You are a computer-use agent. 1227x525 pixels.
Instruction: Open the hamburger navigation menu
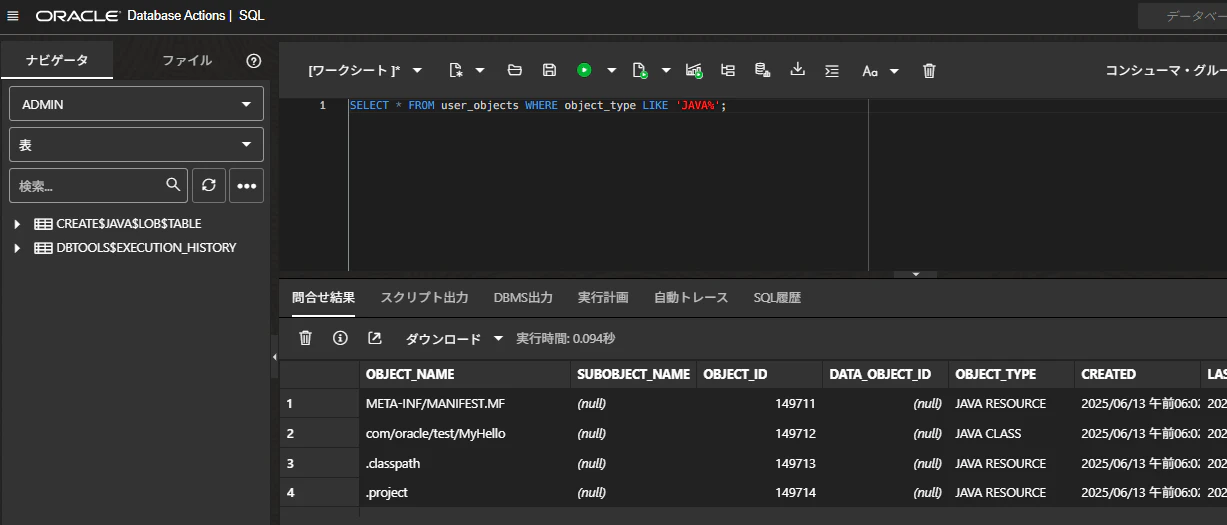coord(13,16)
